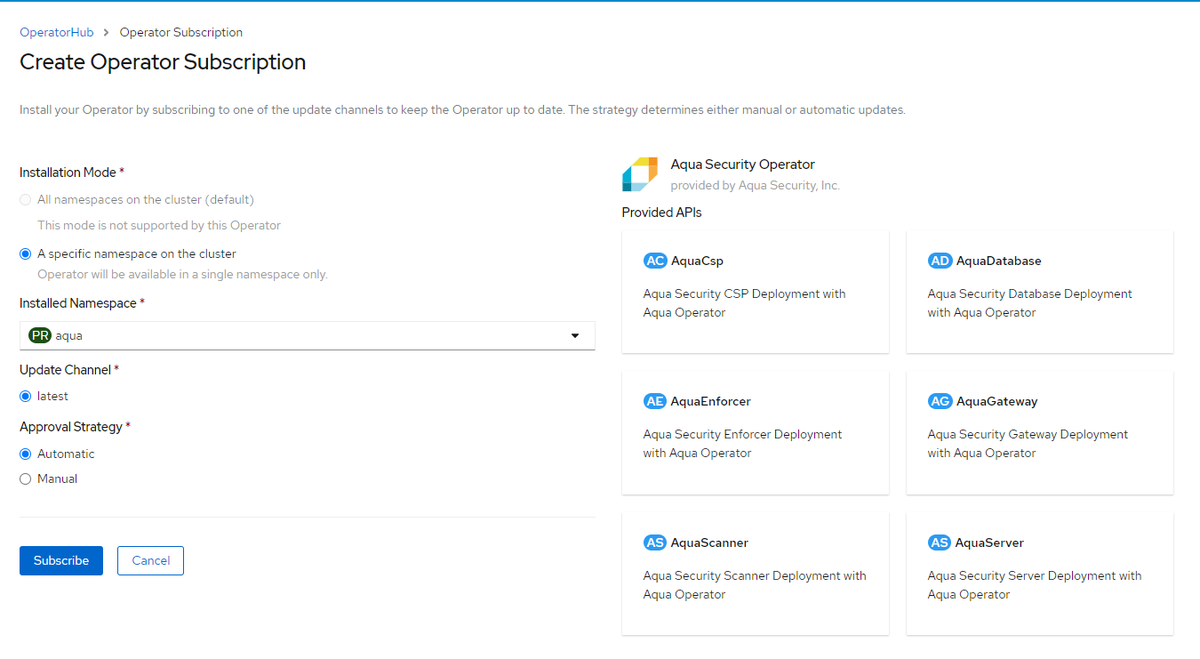1200x659 pixels.
Task: Click the PR project badge beside aqua
Action: click(40, 336)
